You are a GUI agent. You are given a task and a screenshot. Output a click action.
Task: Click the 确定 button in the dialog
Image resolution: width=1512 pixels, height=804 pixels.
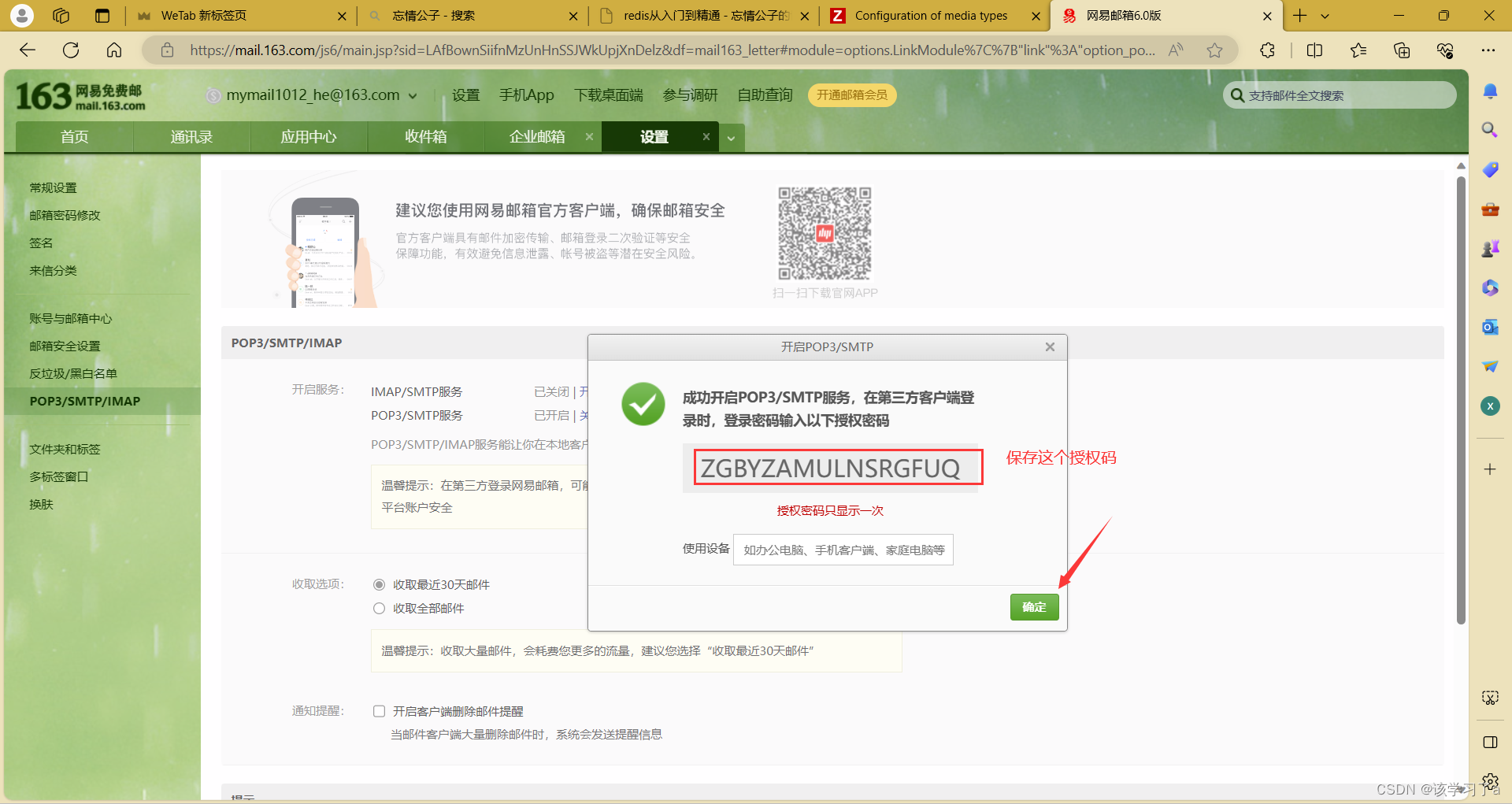(x=1034, y=607)
